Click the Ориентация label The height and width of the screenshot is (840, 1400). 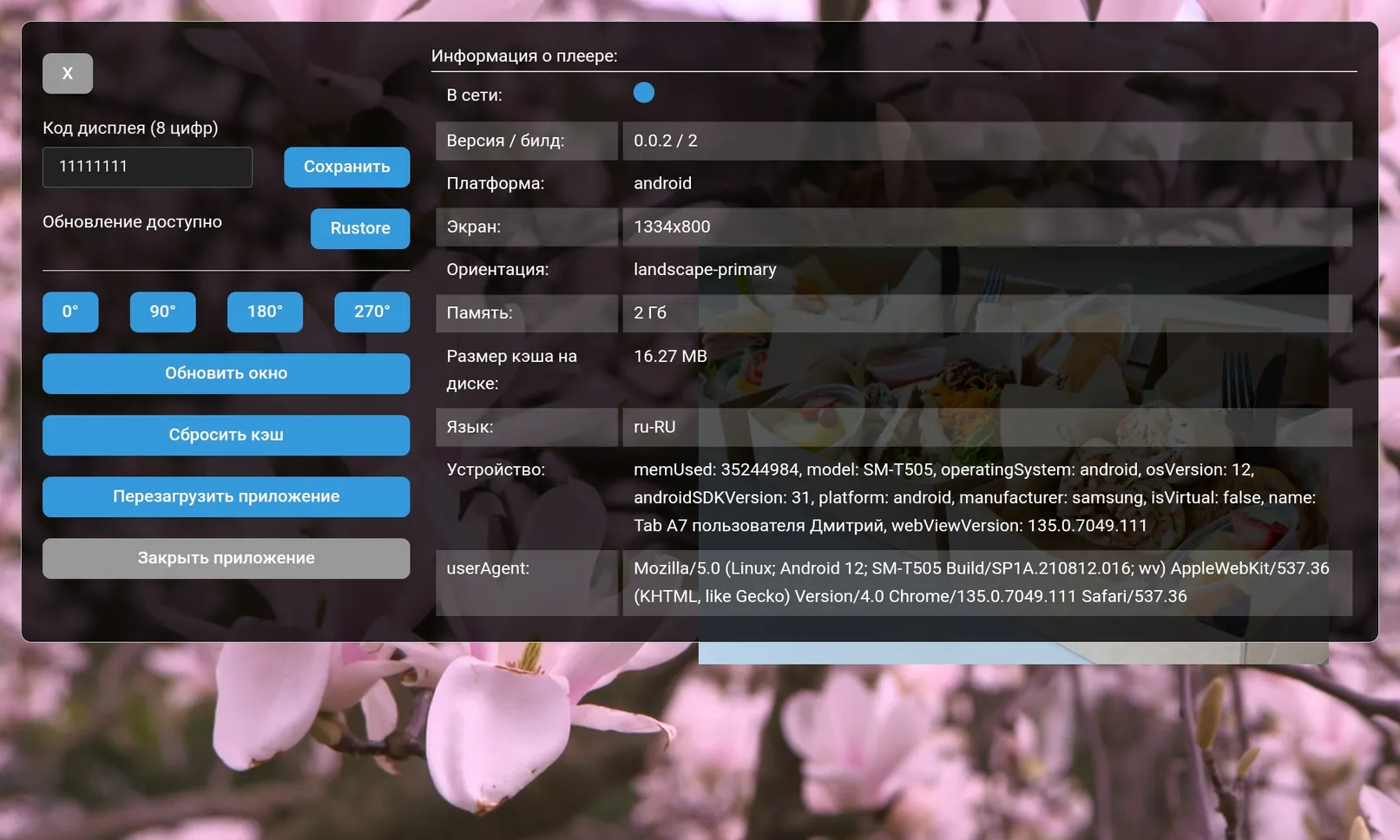(x=497, y=269)
